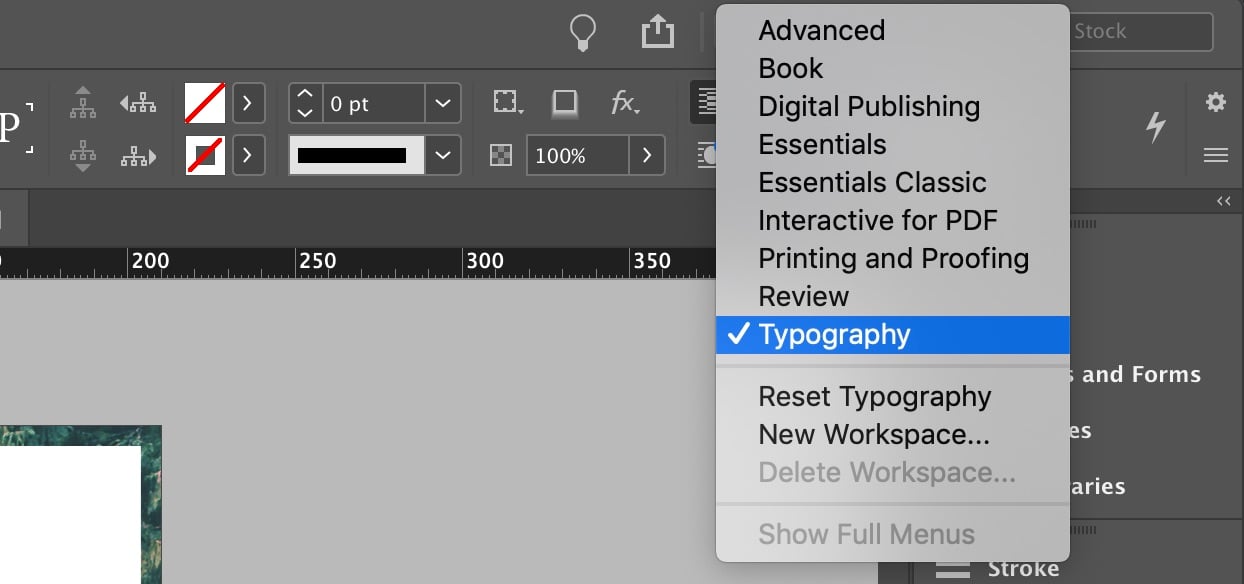Click the fill None color swatch
The image size is (1244, 584).
204,102
